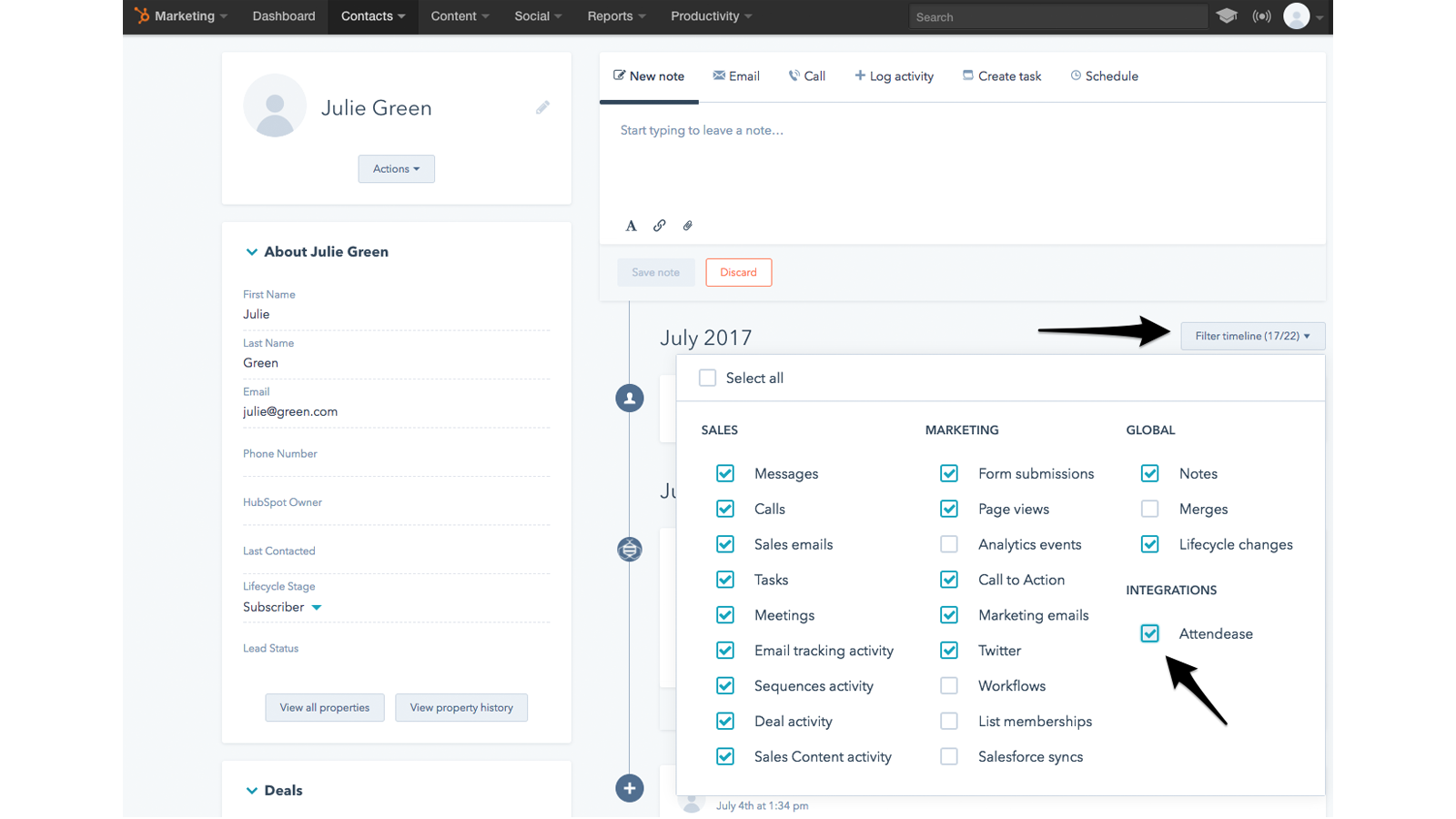Expand the Actions dropdown
This screenshot has width=1456, height=819.
click(x=396, y=168)
